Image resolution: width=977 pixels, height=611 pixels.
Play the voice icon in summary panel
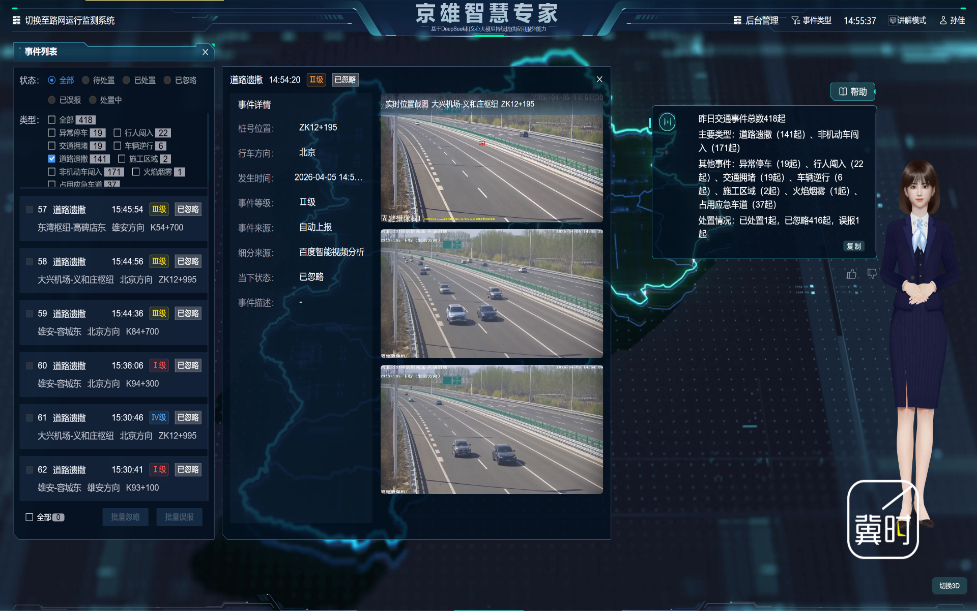coord(667,122)
